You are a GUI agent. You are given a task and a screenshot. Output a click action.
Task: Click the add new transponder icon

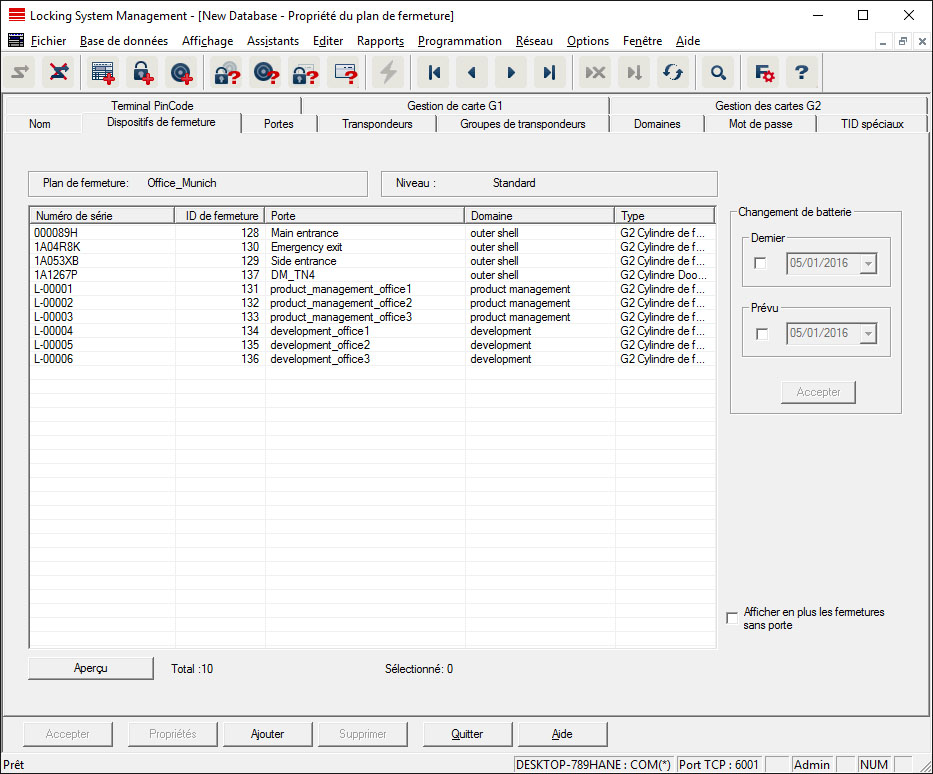(x=181, y=72)
